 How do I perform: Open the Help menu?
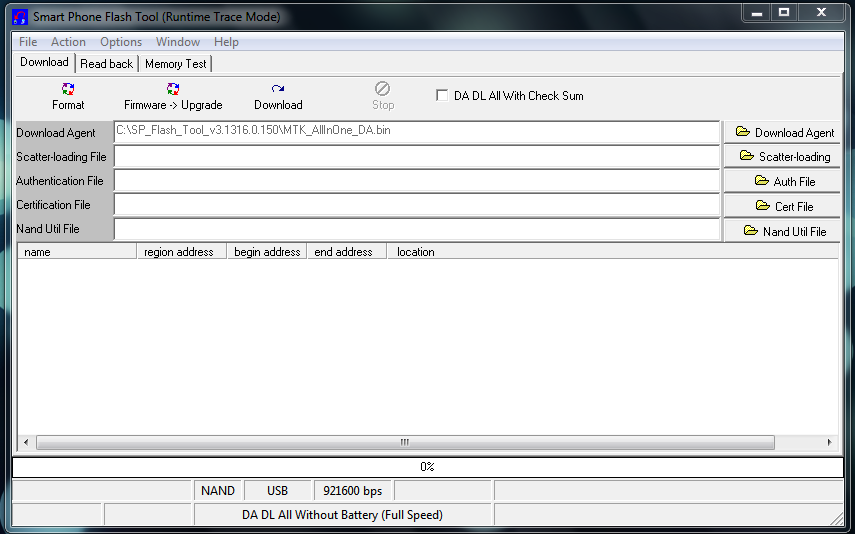226,42
